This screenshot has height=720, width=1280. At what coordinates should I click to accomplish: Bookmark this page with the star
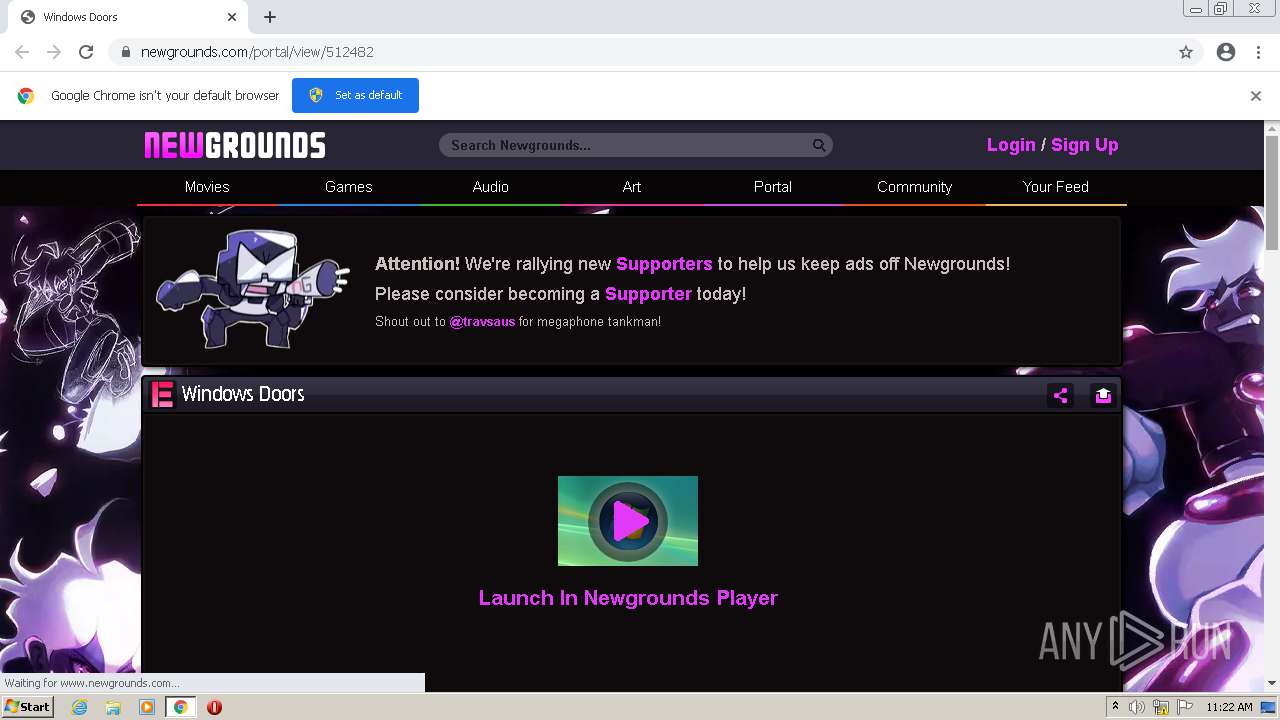tap(1186, 52)
